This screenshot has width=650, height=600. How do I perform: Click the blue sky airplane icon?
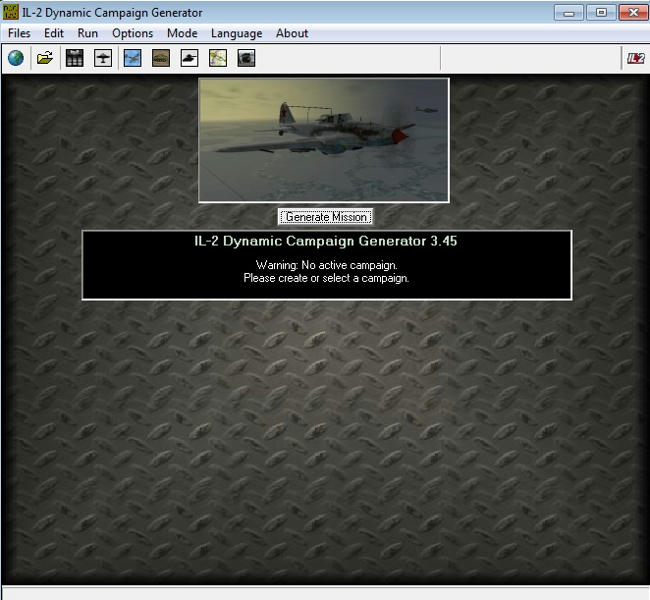133,58
